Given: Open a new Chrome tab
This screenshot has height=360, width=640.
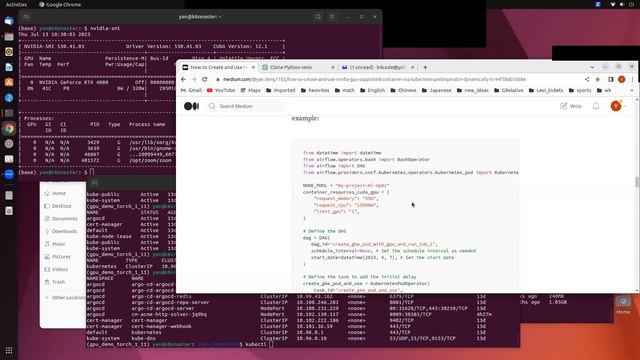Looking at the screenshot, I should pos(425,67).
